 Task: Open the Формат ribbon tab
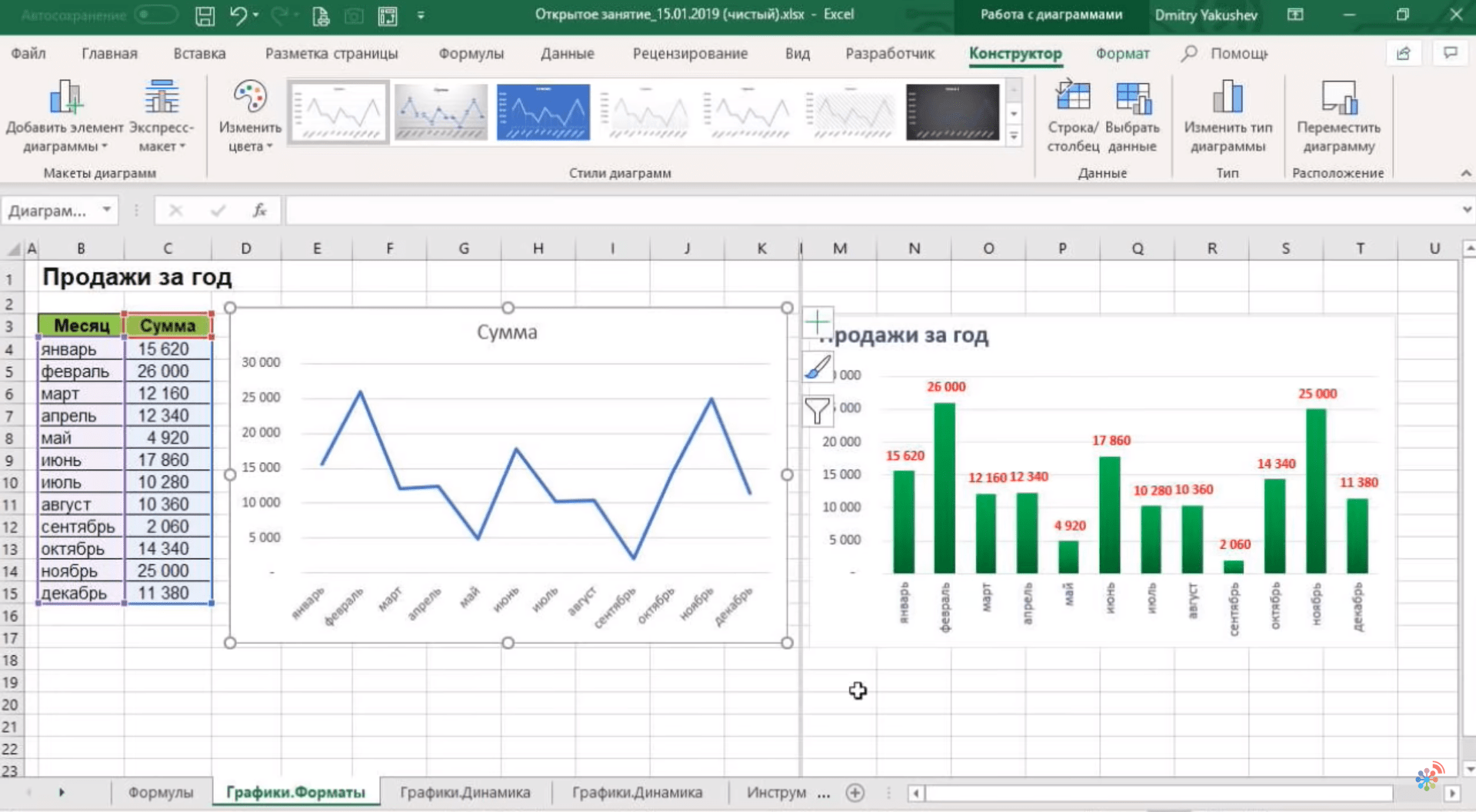[x=1122, y=54]
